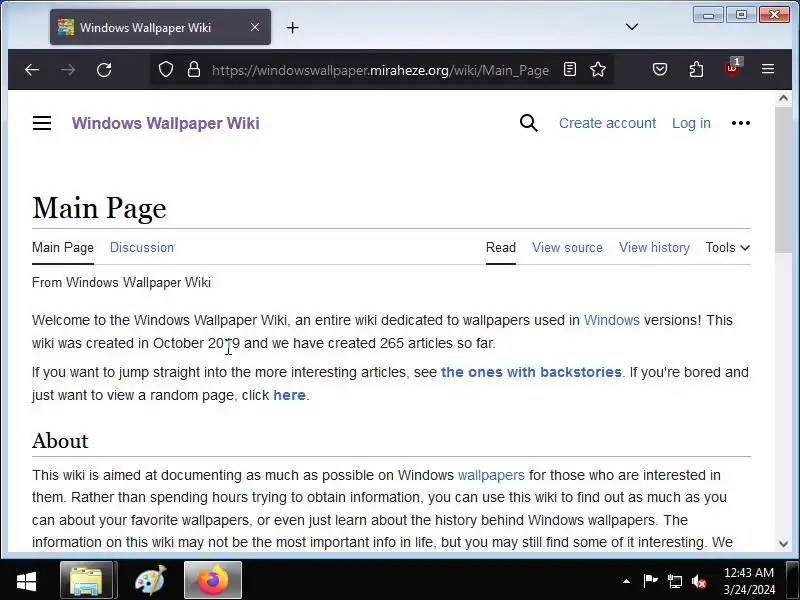
Task: Open the wiki search magnifier
Action: click(529, 123)
